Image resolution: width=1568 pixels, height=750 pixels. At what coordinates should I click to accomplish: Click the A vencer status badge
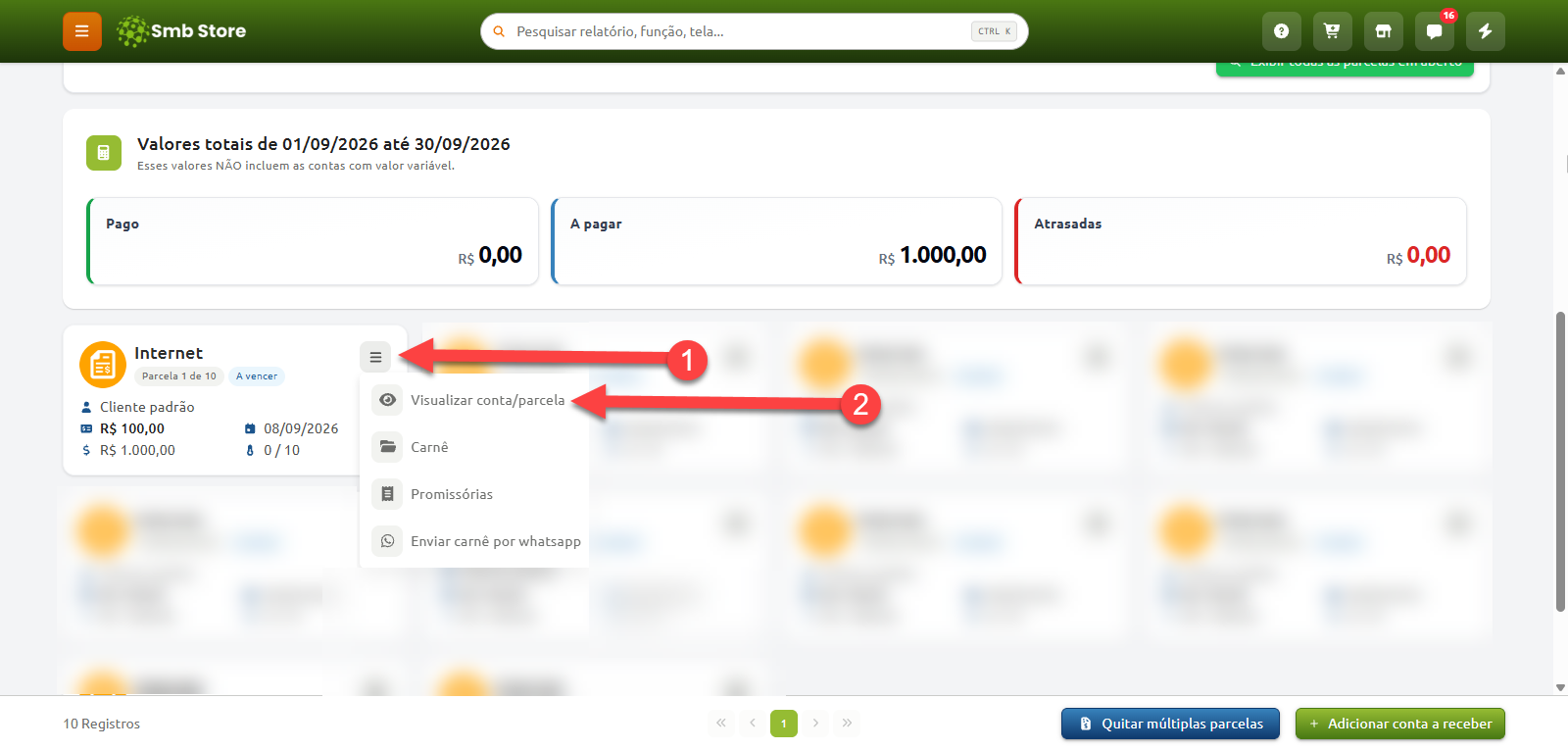pyautogui.click(x=257, y=376)
